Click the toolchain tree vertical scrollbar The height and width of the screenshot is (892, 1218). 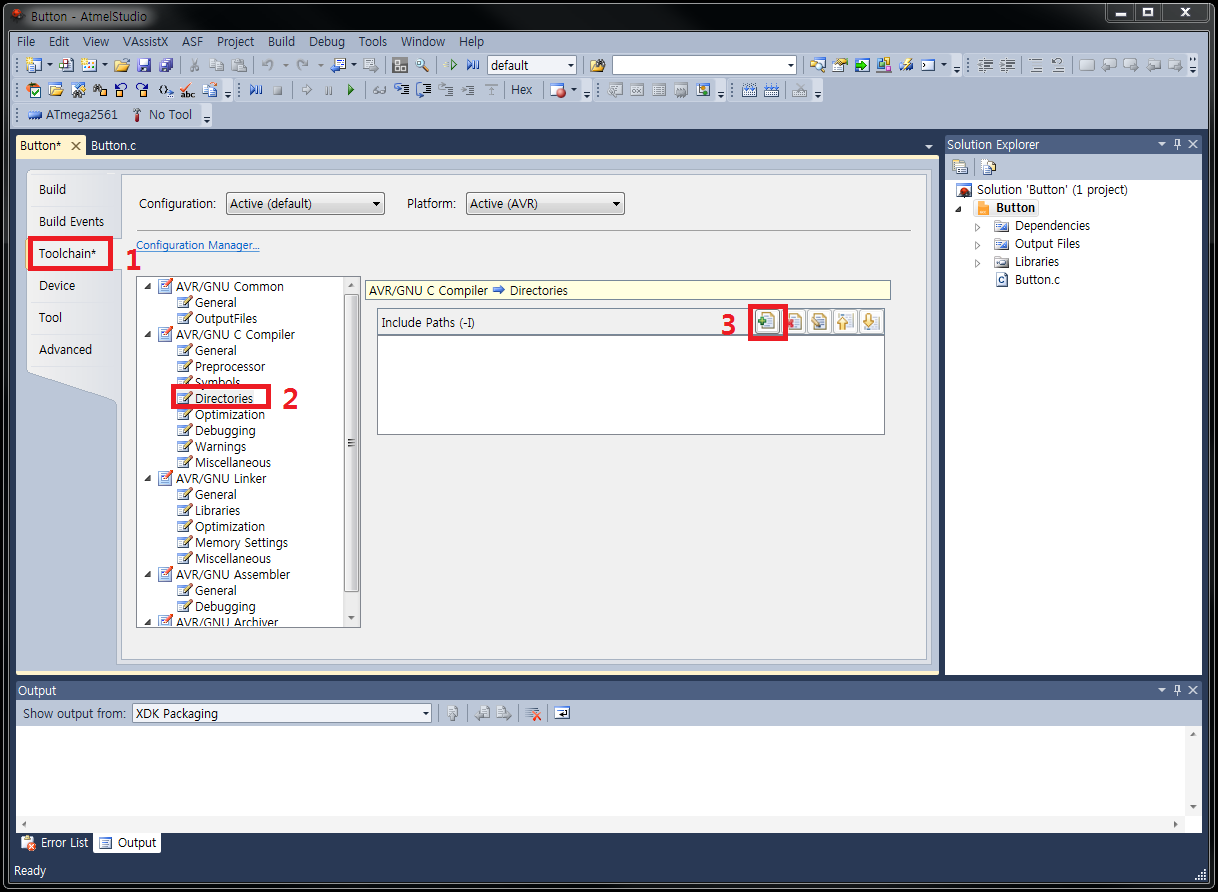350,440
